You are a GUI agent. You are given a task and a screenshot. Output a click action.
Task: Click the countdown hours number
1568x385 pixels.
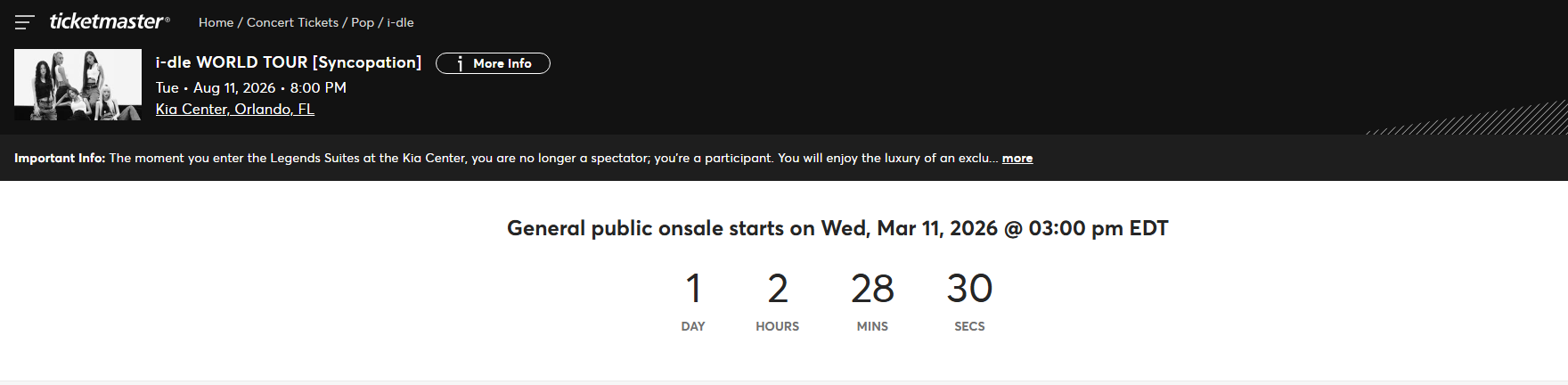click(777, 289)
